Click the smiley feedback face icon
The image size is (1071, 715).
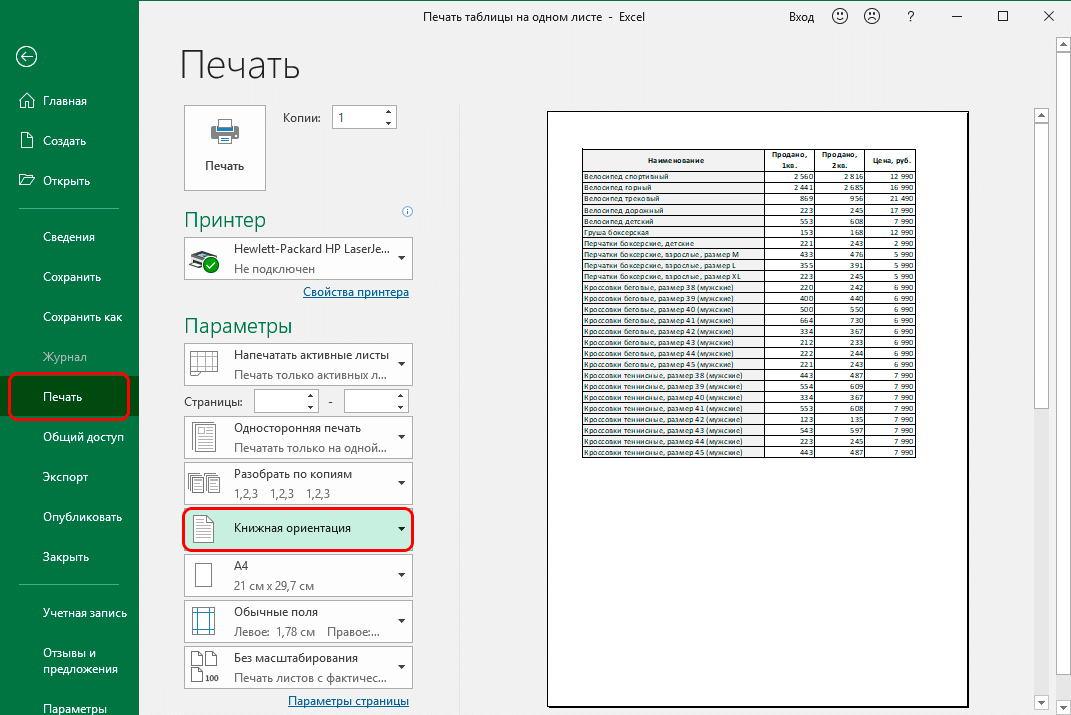[841, 17]
